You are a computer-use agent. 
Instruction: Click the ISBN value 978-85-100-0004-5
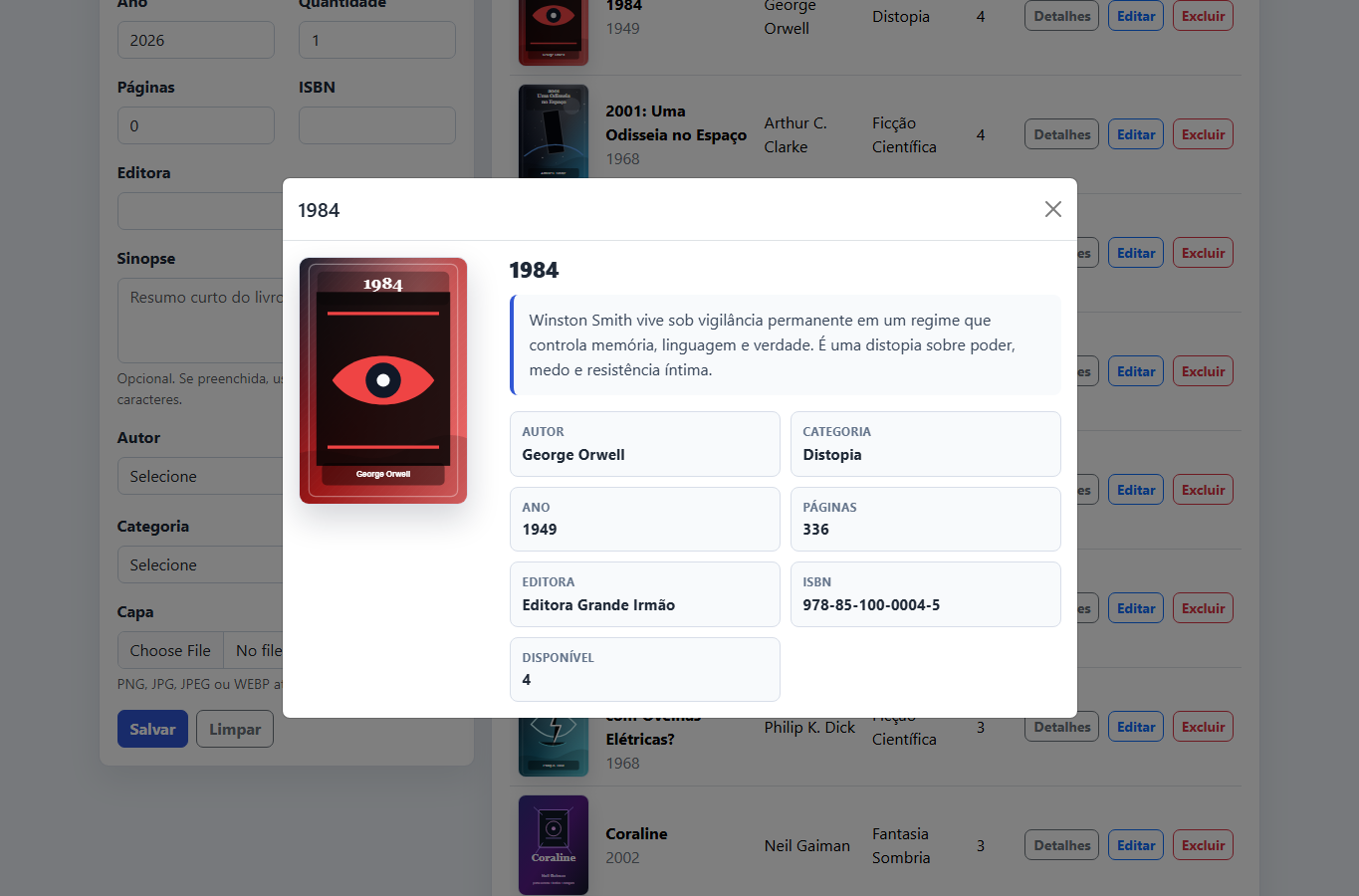pos(871,605)
